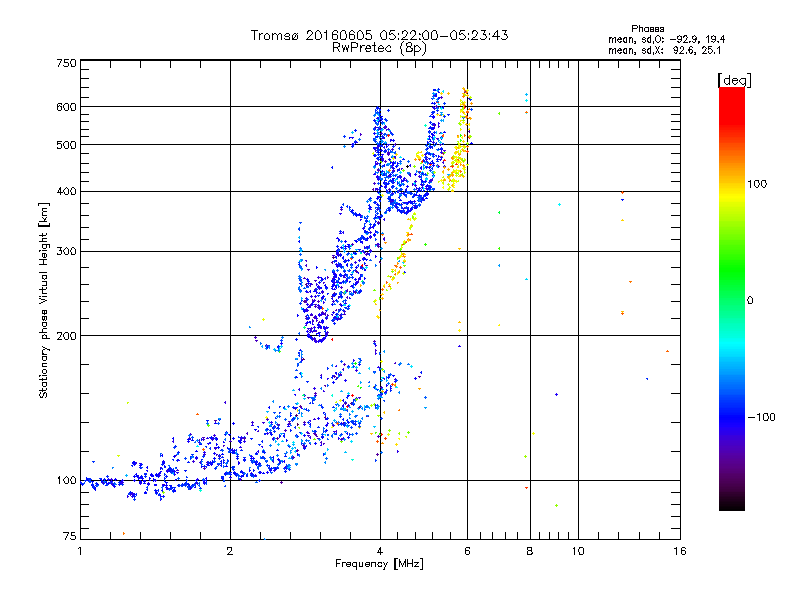This screenshot has width=800, height=600.
Task: Click the frequency axis tick "1"
Action: 80,551
